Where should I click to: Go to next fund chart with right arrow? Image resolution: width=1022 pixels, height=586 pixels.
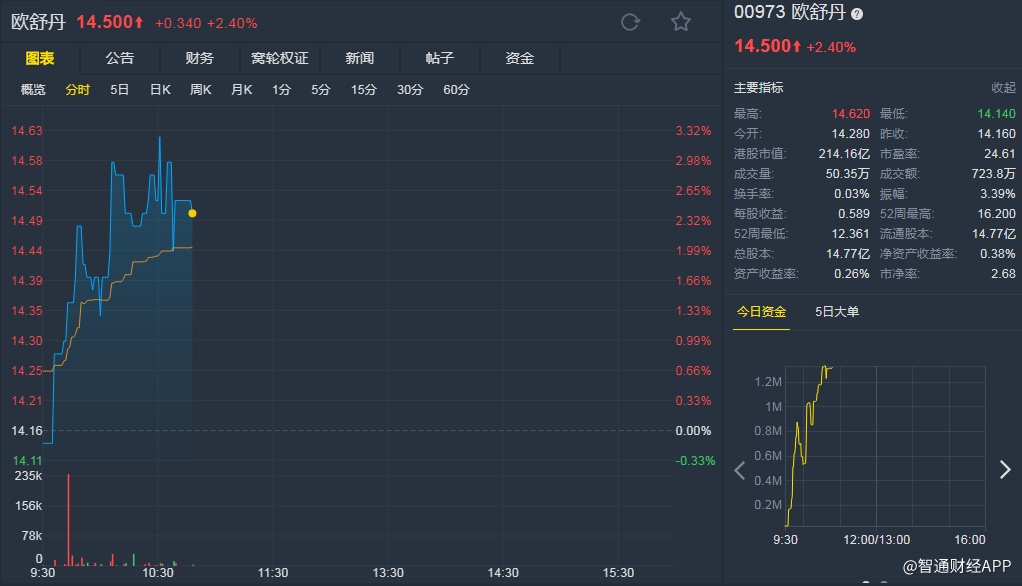(1005, 470)
